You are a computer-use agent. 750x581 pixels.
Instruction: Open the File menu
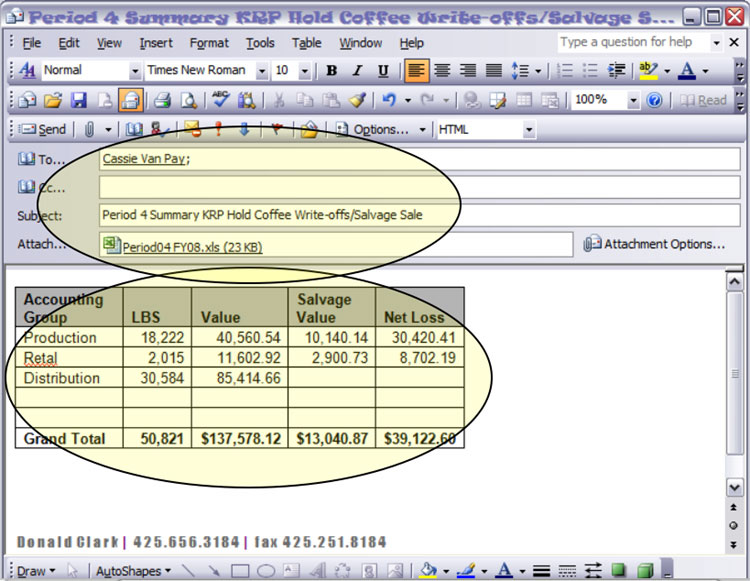point(32,43)
